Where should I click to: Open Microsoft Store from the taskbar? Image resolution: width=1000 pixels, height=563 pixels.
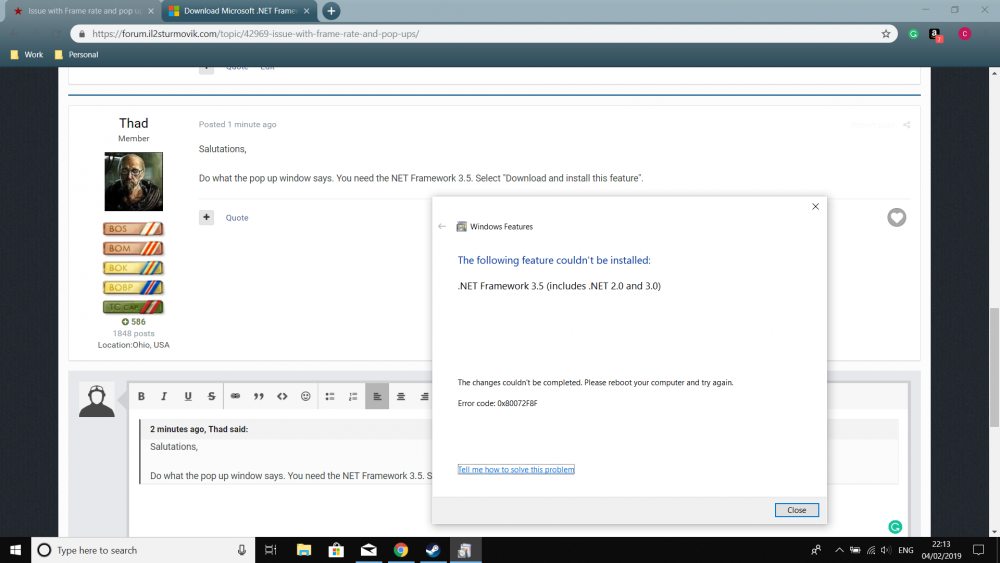point(336,550)
